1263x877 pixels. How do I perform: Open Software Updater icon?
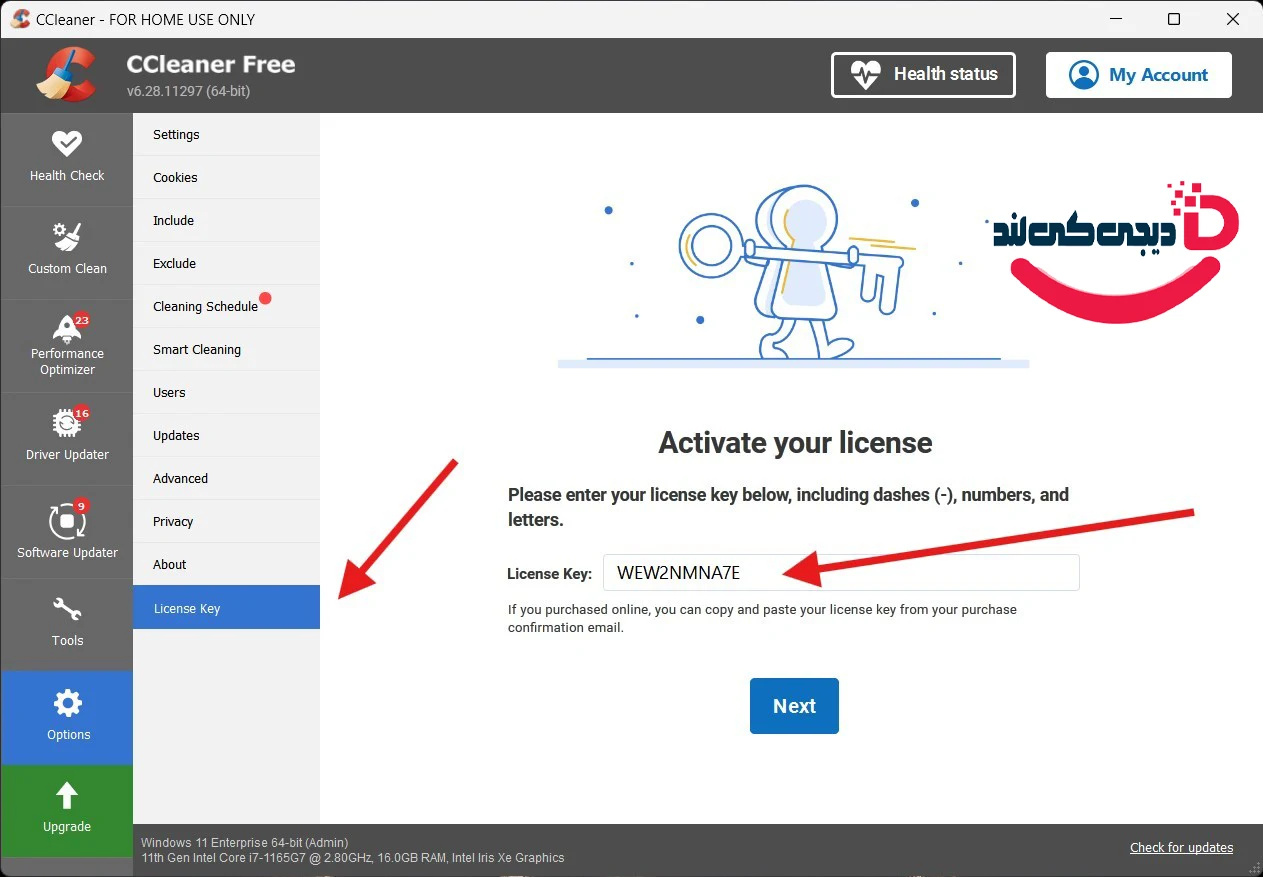(67, 521)
